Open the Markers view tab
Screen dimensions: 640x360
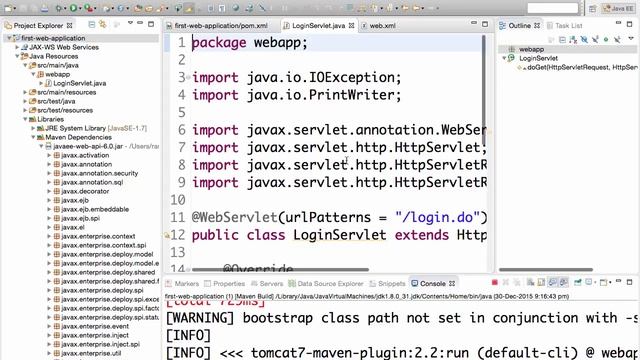tap(182, 283)
